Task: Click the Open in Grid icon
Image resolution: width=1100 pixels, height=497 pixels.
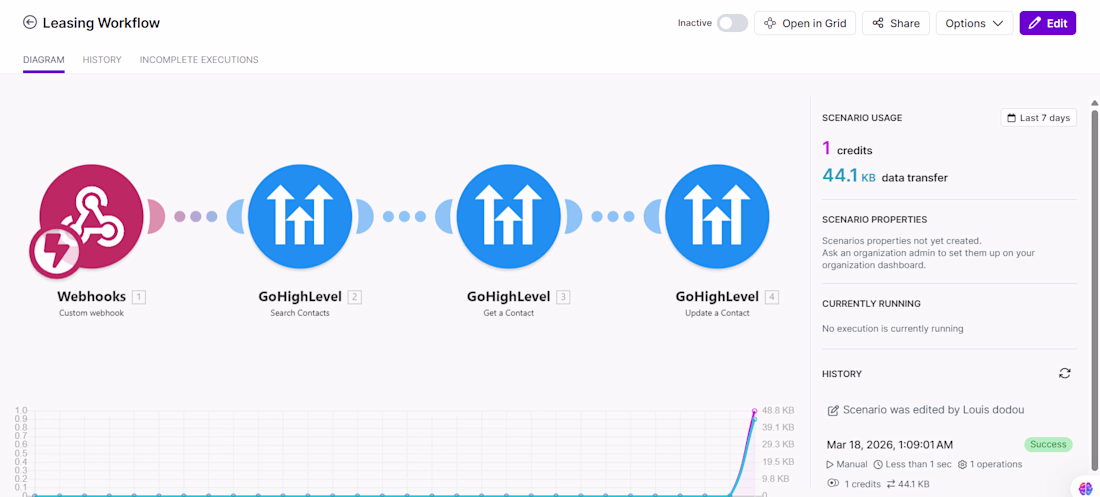Action: tap(770, 23)
